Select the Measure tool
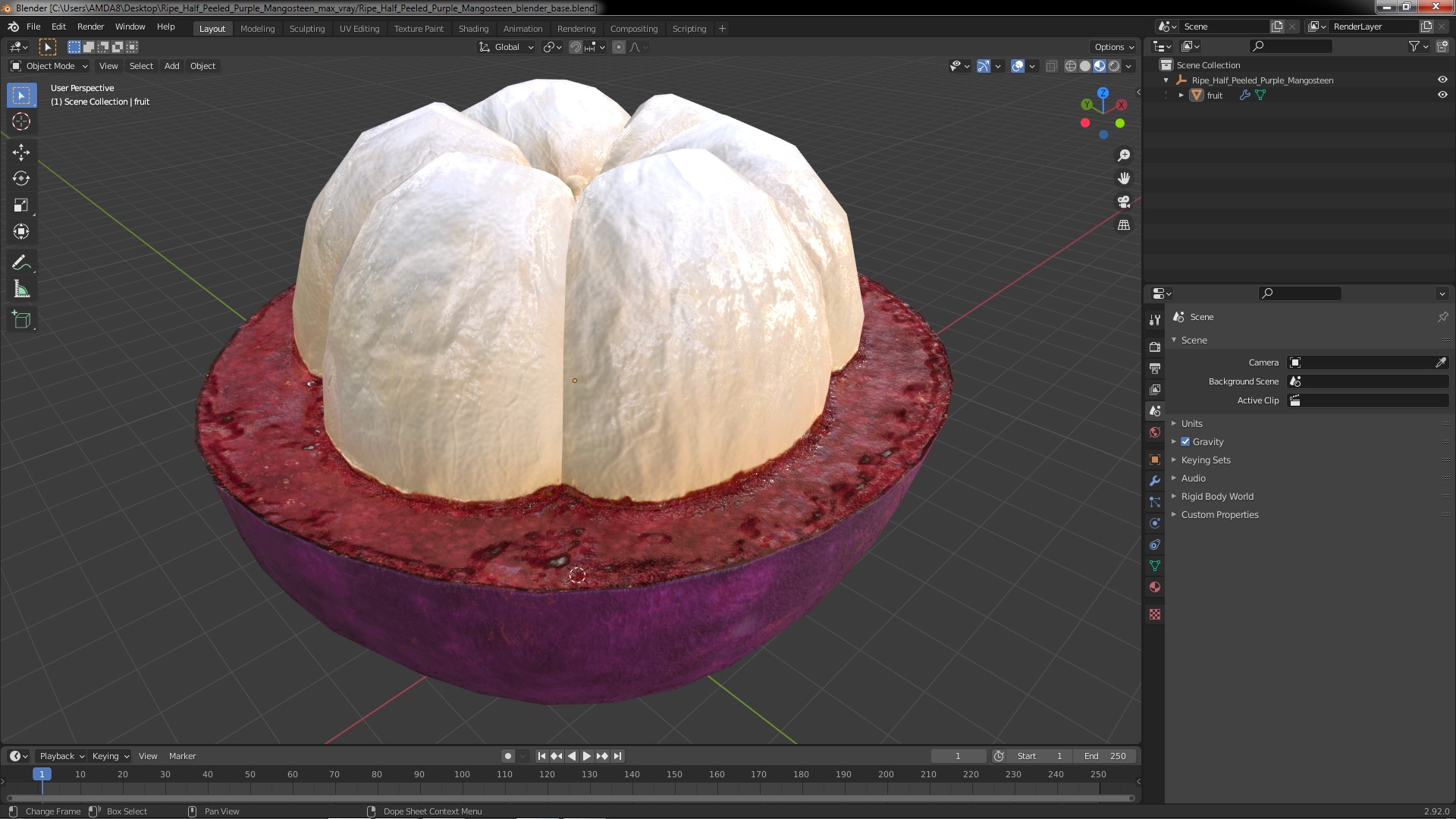The width and height of the screenshot is (1456, 819). (x=21, y=289)
